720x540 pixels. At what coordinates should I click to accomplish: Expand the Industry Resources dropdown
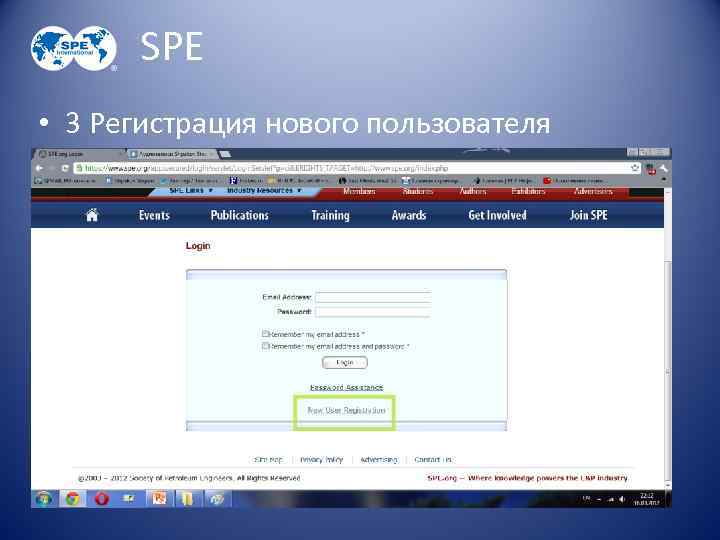(264, 190)
